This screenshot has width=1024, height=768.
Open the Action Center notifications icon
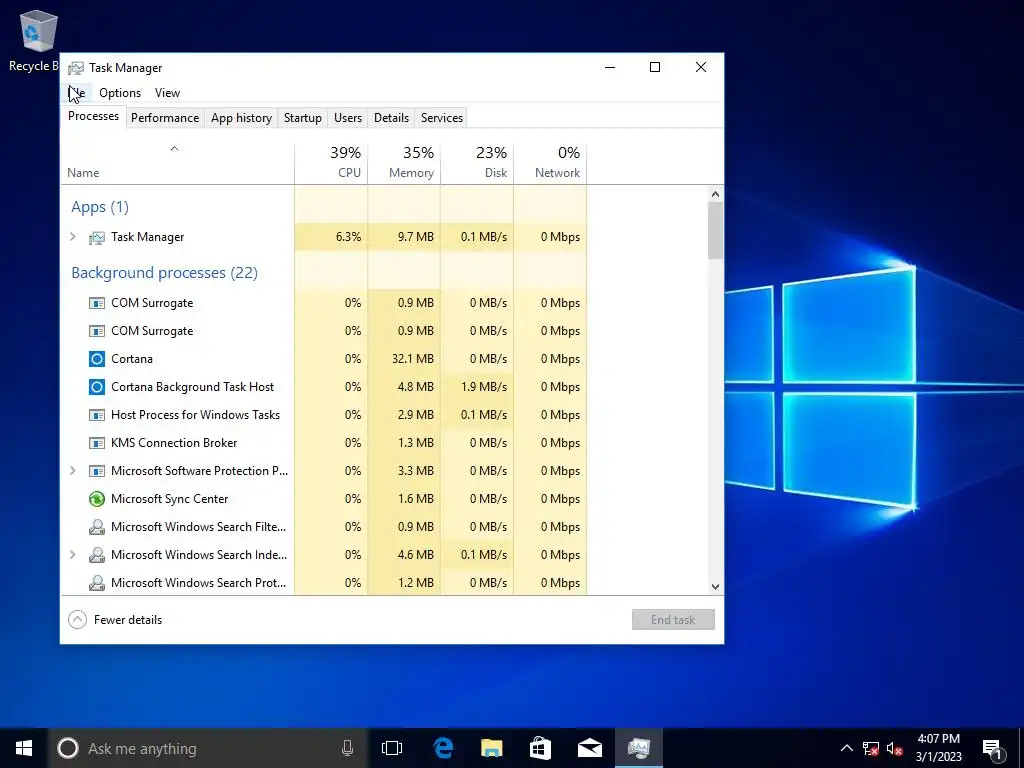click(x=991, y=748)
